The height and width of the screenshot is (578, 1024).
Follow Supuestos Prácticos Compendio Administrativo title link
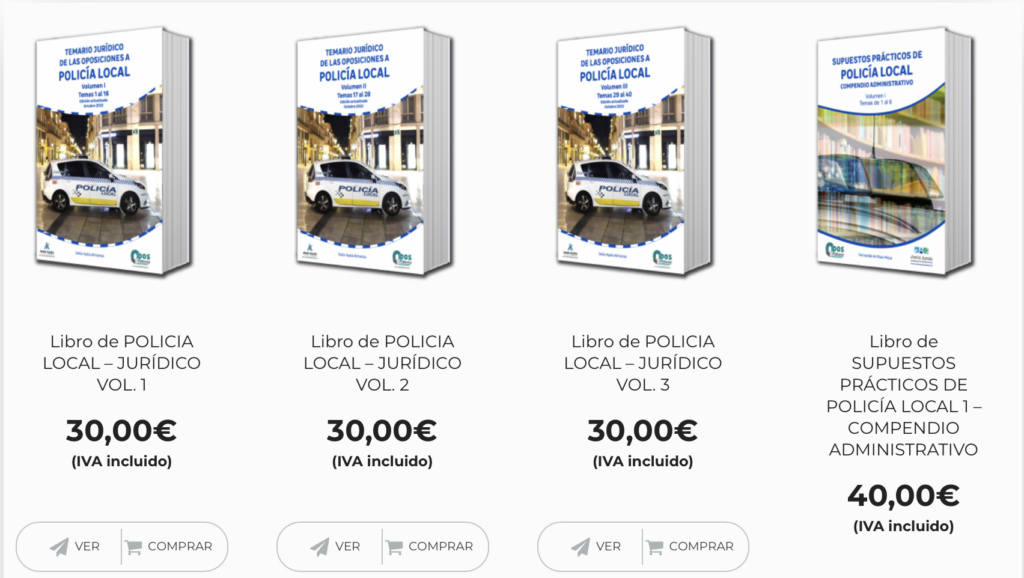(x=903, y=395)
